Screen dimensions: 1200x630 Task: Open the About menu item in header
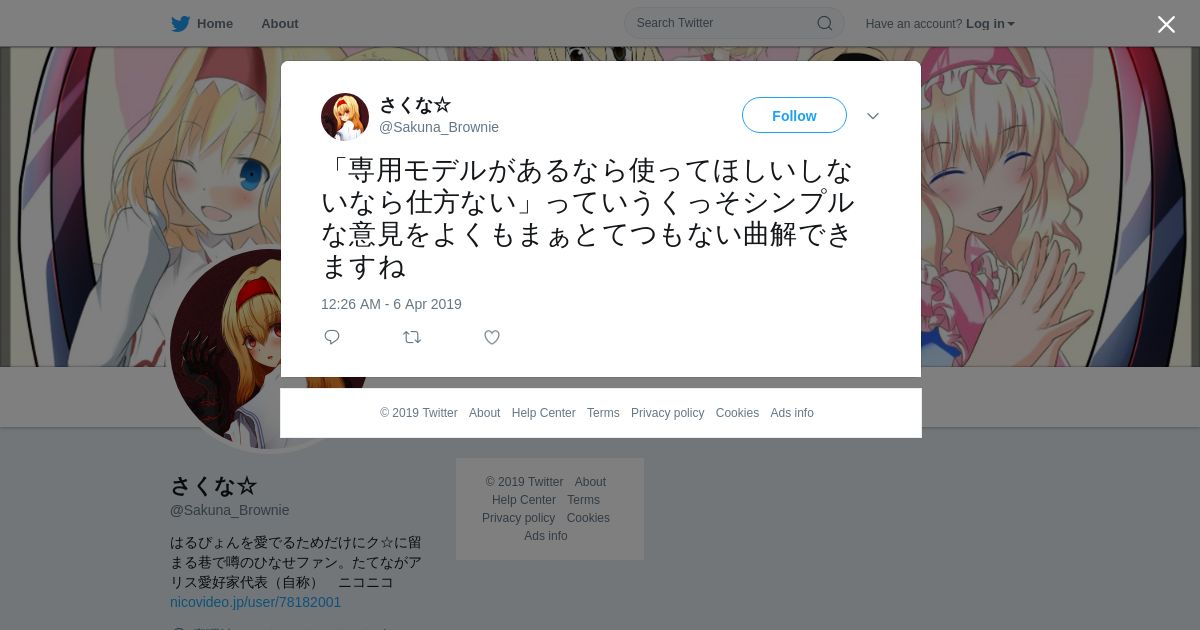279,23
